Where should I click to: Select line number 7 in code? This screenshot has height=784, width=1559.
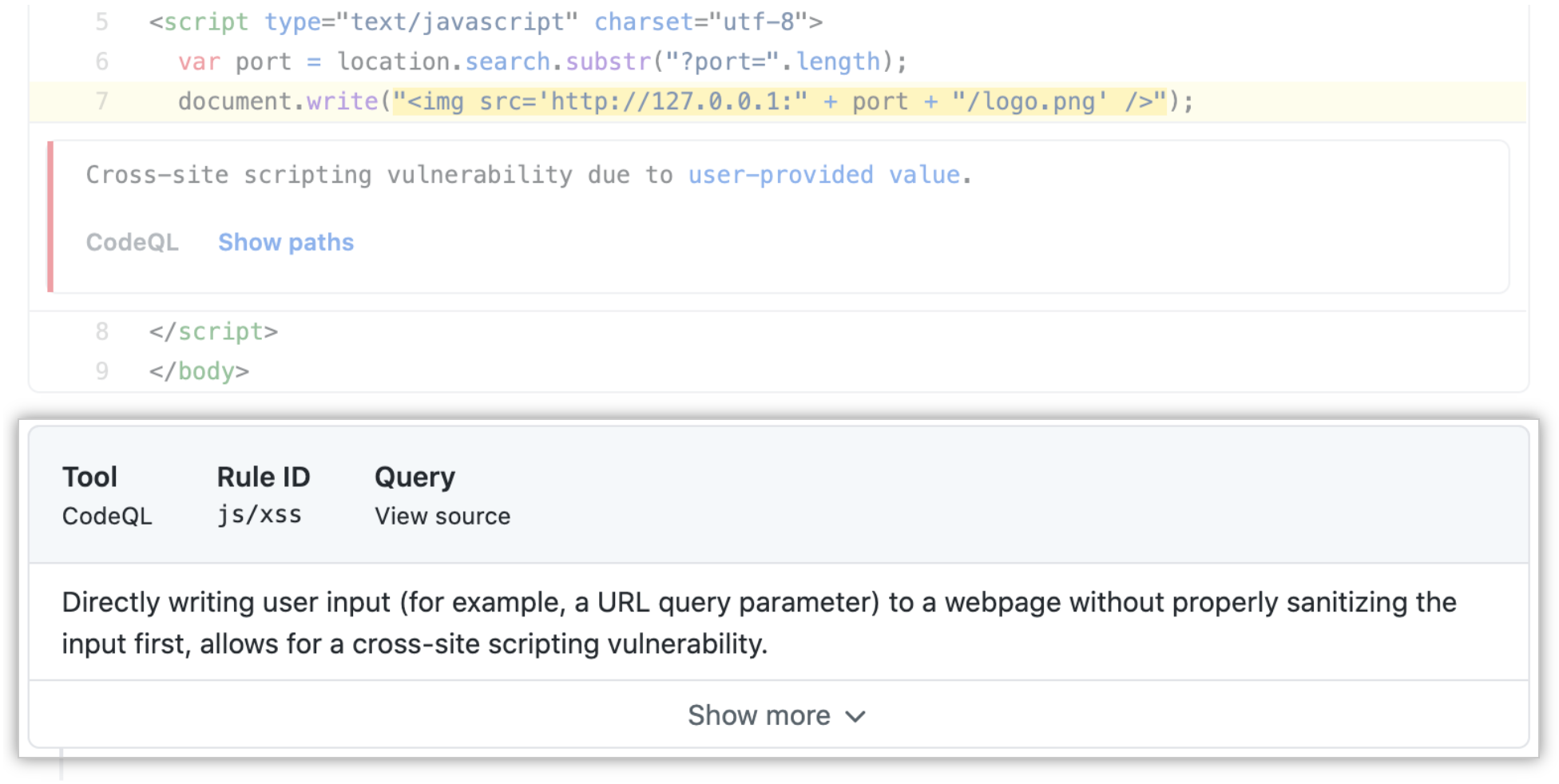click(x=101, y=101)
